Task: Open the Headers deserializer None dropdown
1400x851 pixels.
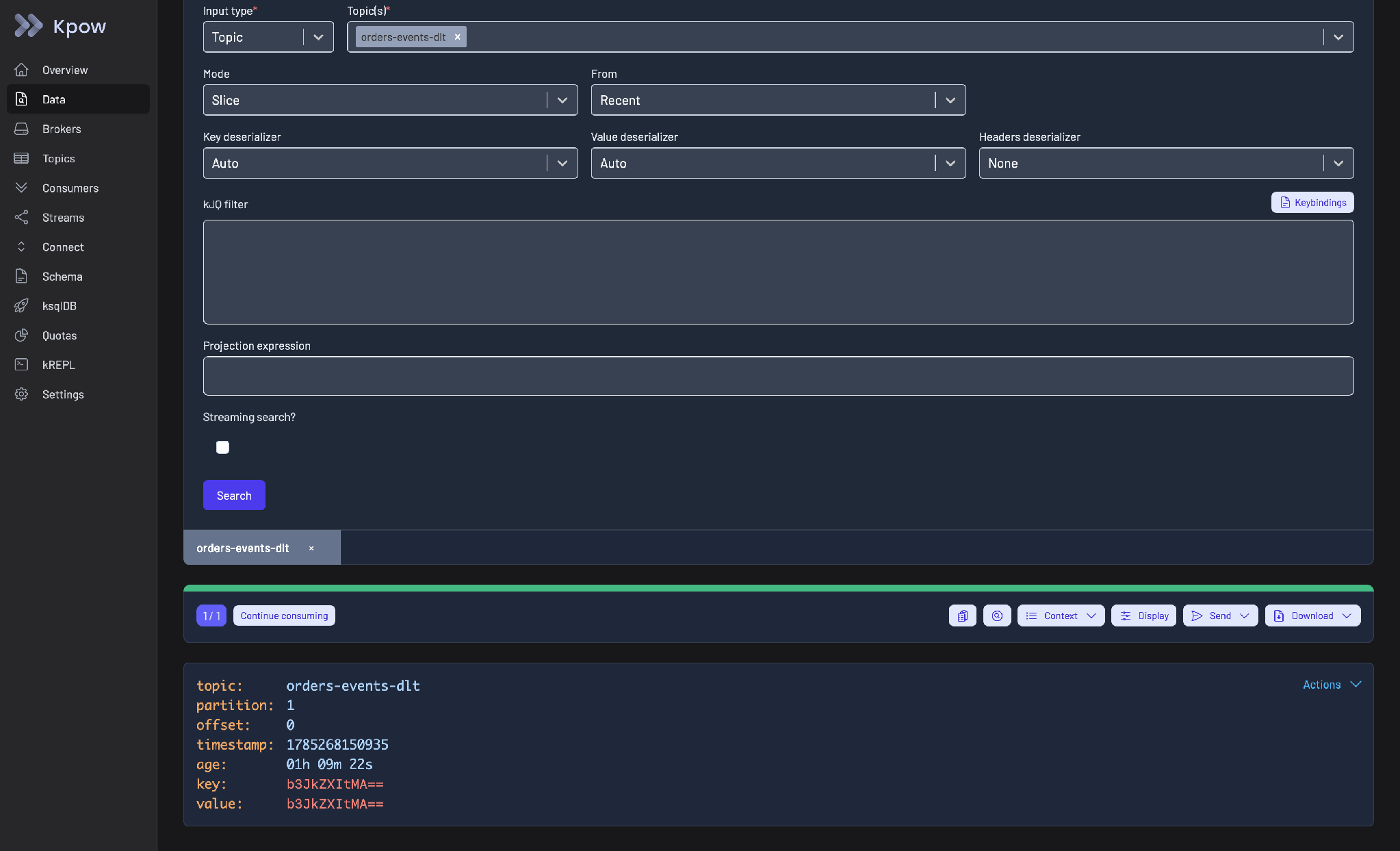Action: [1166, 163]
